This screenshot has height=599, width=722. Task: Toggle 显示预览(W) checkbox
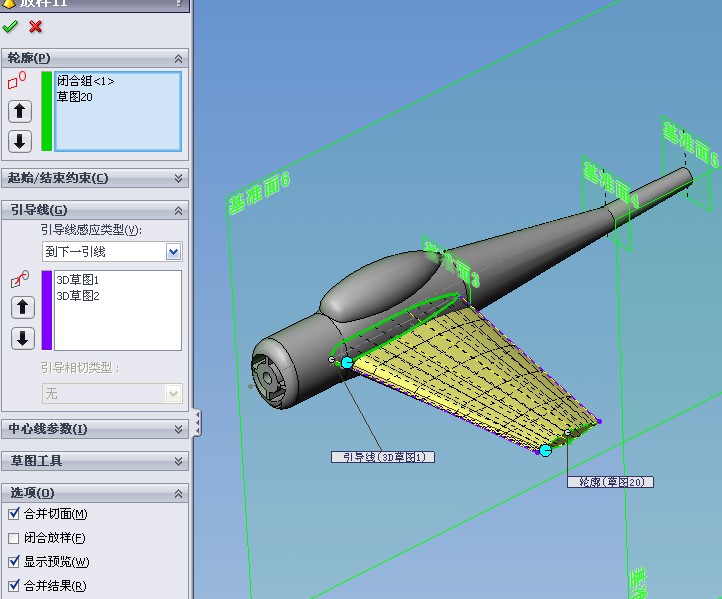(14, 562)
